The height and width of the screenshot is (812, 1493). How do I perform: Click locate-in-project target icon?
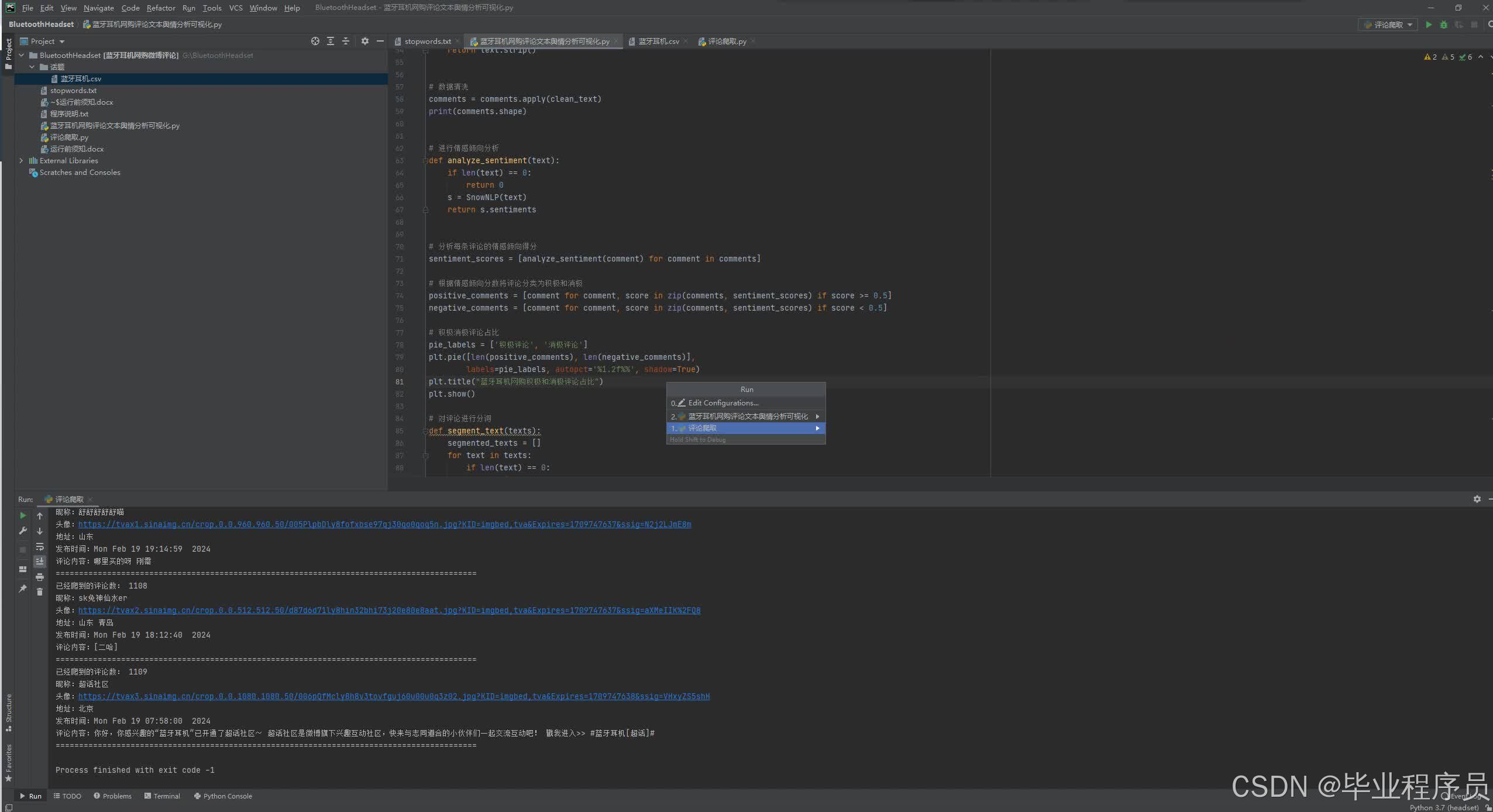point(315,41)
